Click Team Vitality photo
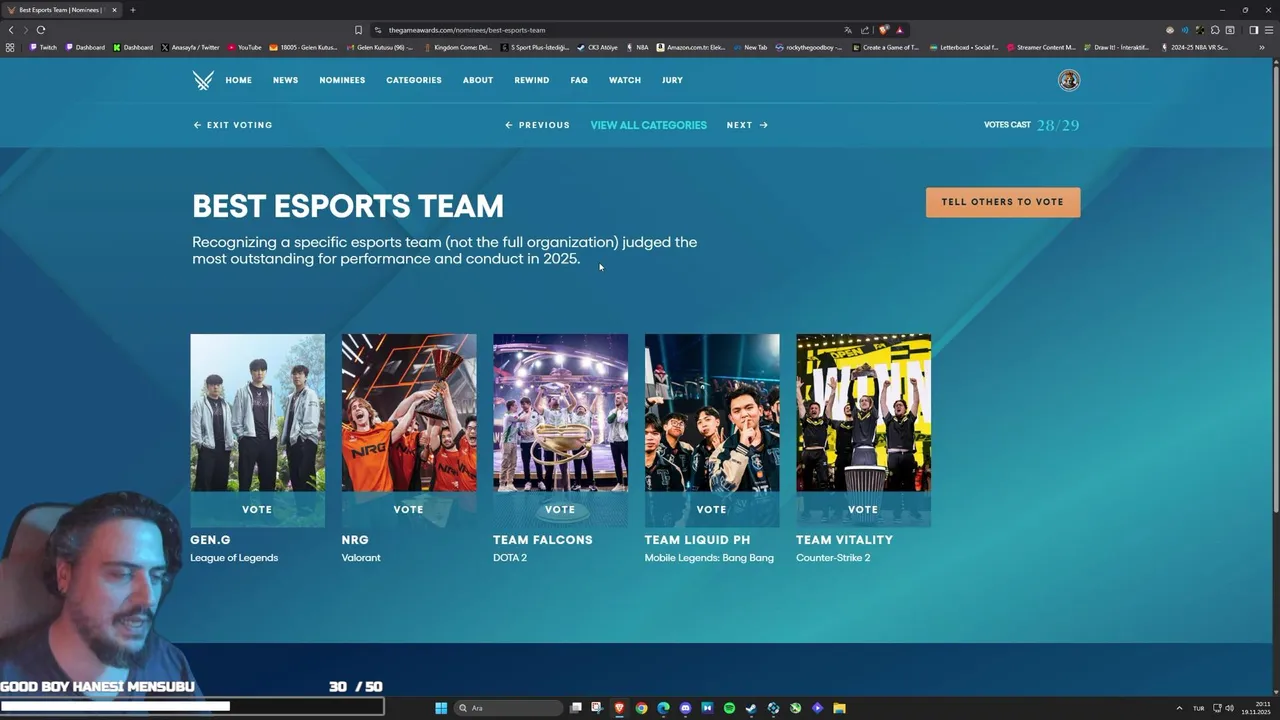The width and height of the screenshot is (1280, 720). tap(863, 413)
